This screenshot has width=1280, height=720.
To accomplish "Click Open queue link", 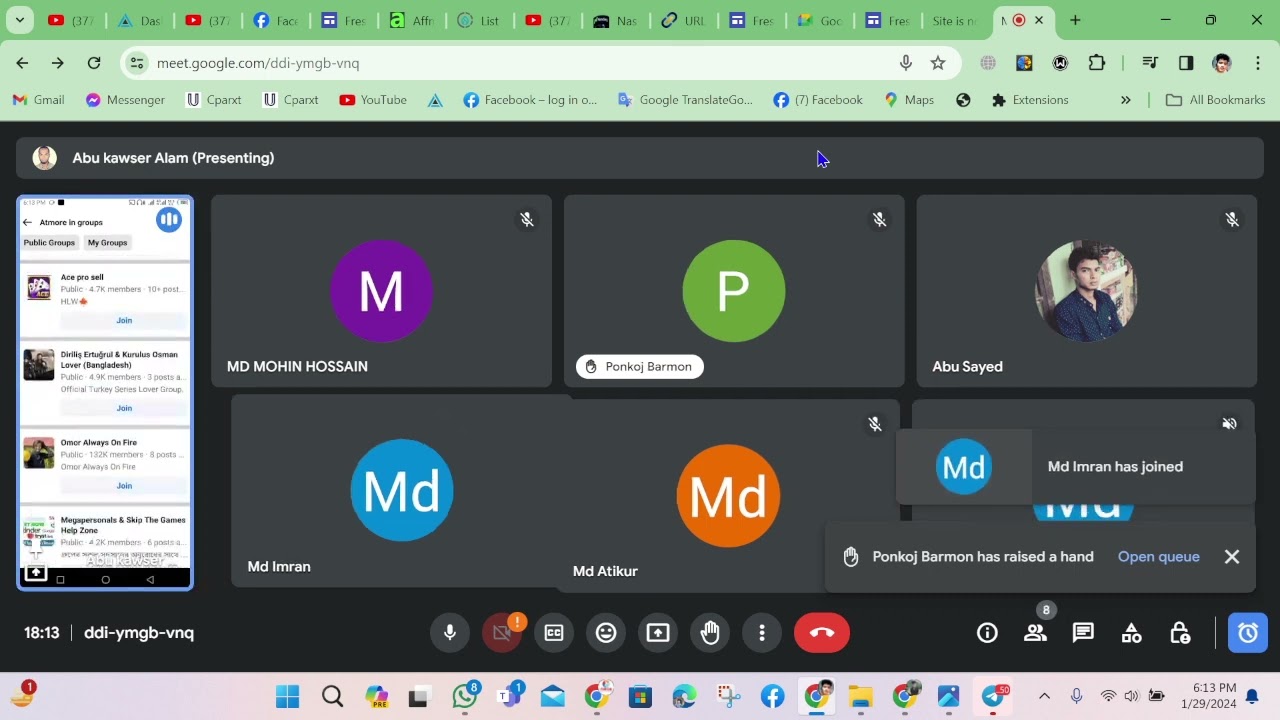I will tap(1158, 557).
